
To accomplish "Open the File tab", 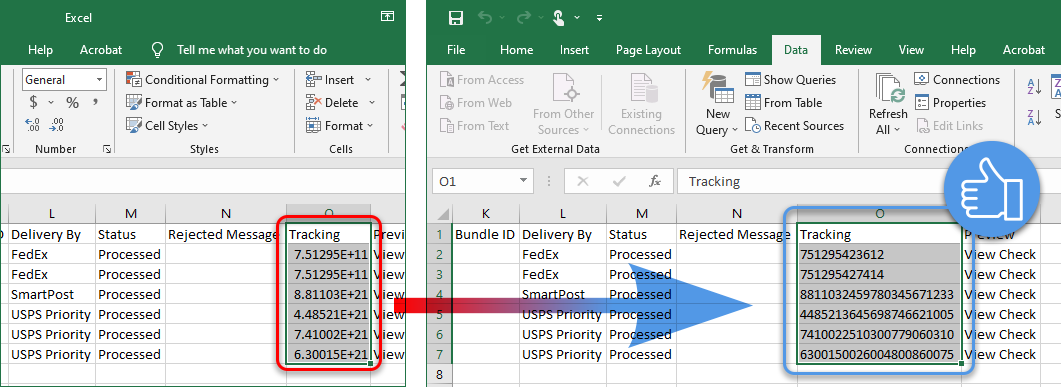I will point(456,50).
